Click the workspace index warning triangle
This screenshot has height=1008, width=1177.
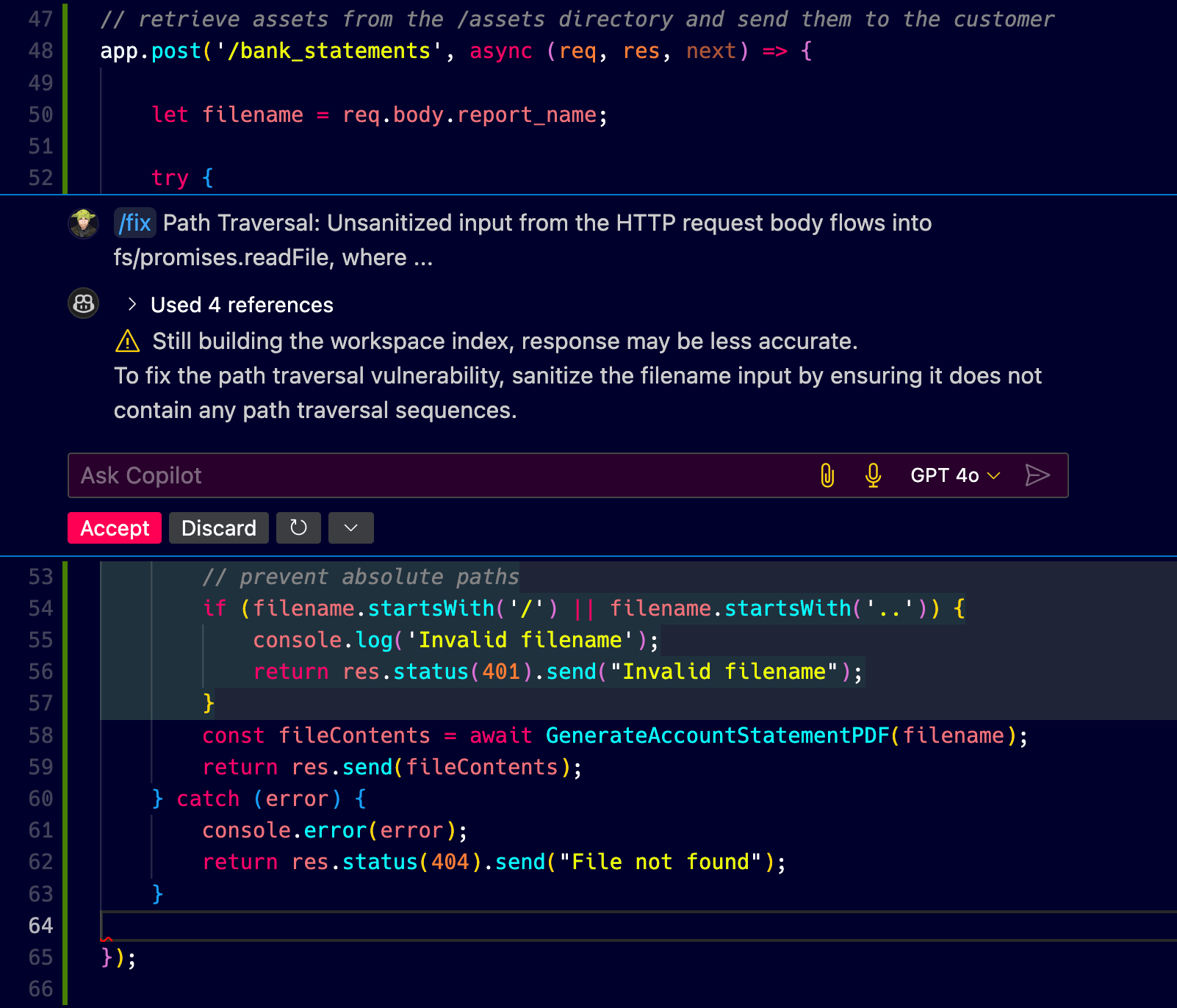click(128, 342)
